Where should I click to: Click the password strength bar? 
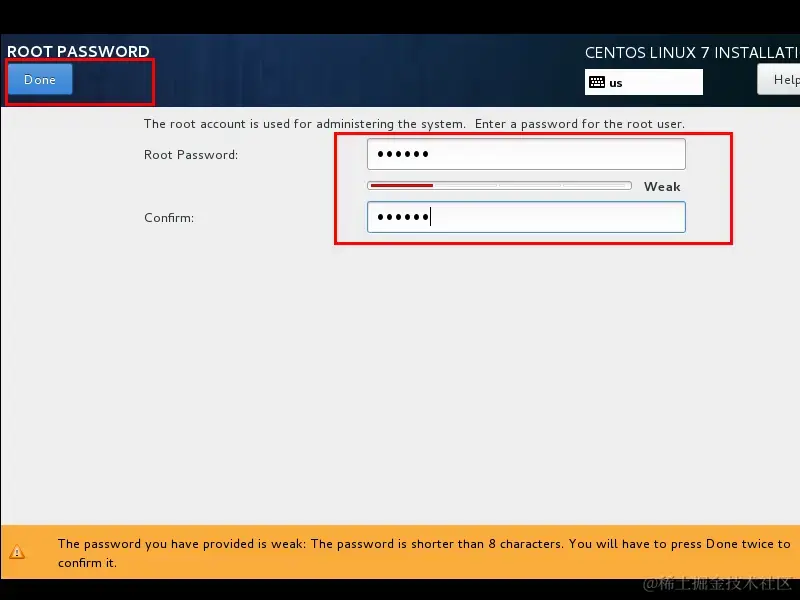pos(499,186)
